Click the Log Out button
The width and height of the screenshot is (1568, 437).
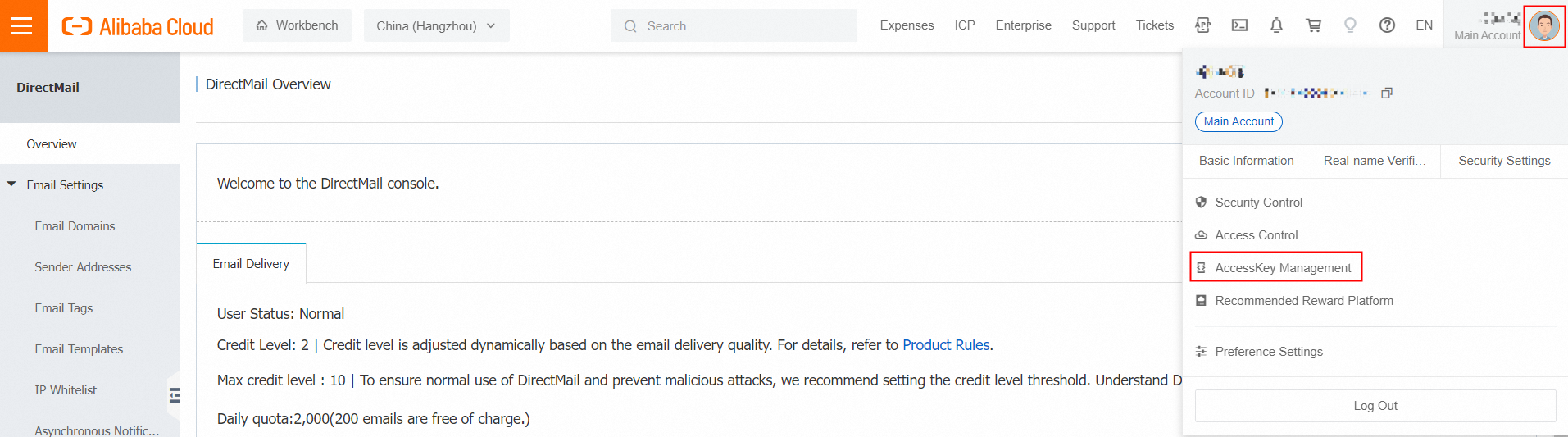(1375, 406)
